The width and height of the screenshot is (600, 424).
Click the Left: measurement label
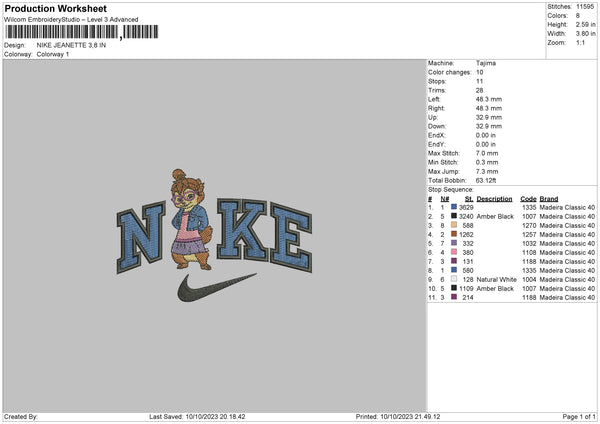pyautogui.click(x=434, y=99)
